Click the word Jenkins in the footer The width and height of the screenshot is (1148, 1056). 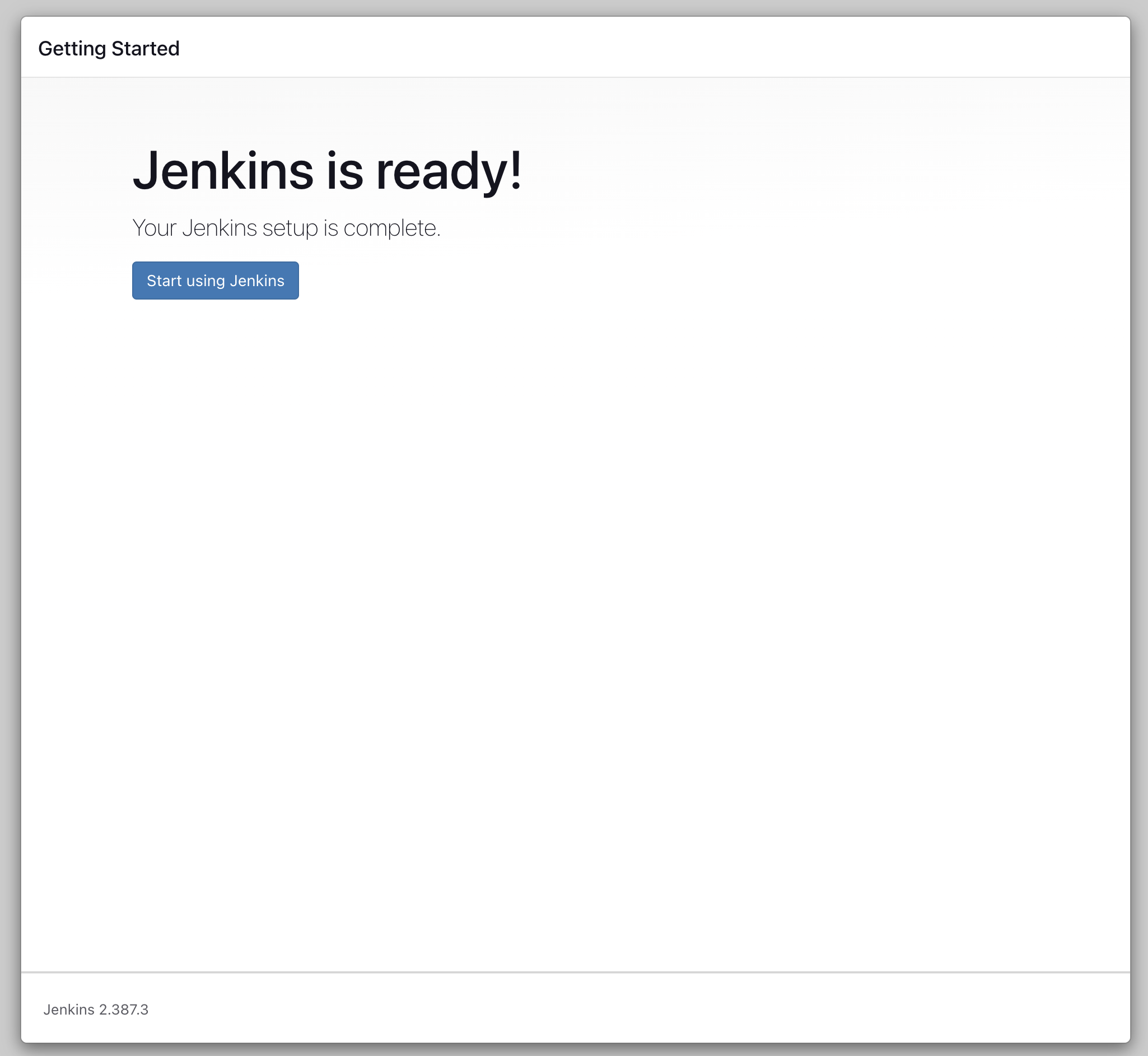pos(68,1010)
